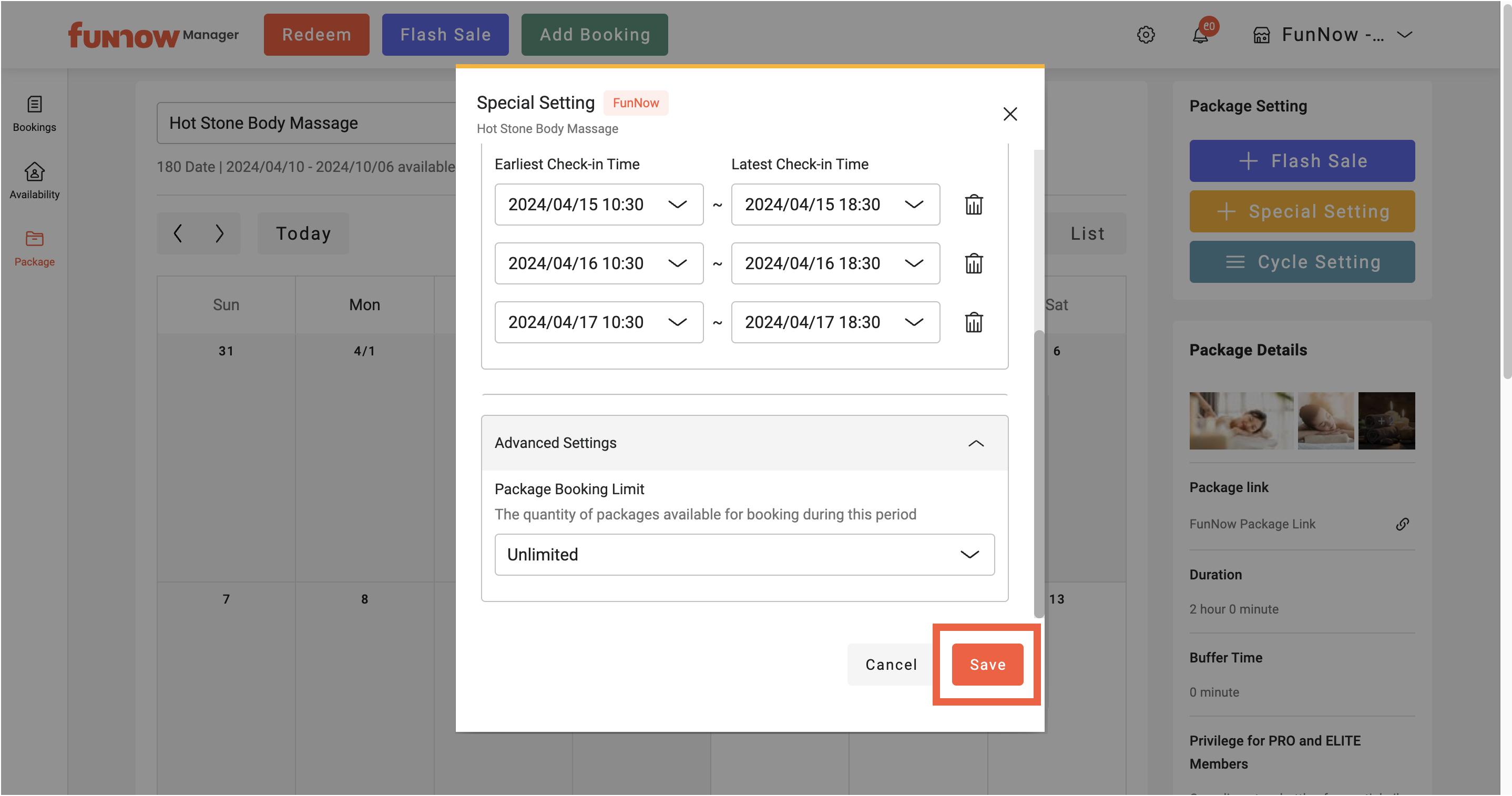Click the Add Booking button
Image resolution: width=1512 pixels, height=796 pixels.
point(595,35)
